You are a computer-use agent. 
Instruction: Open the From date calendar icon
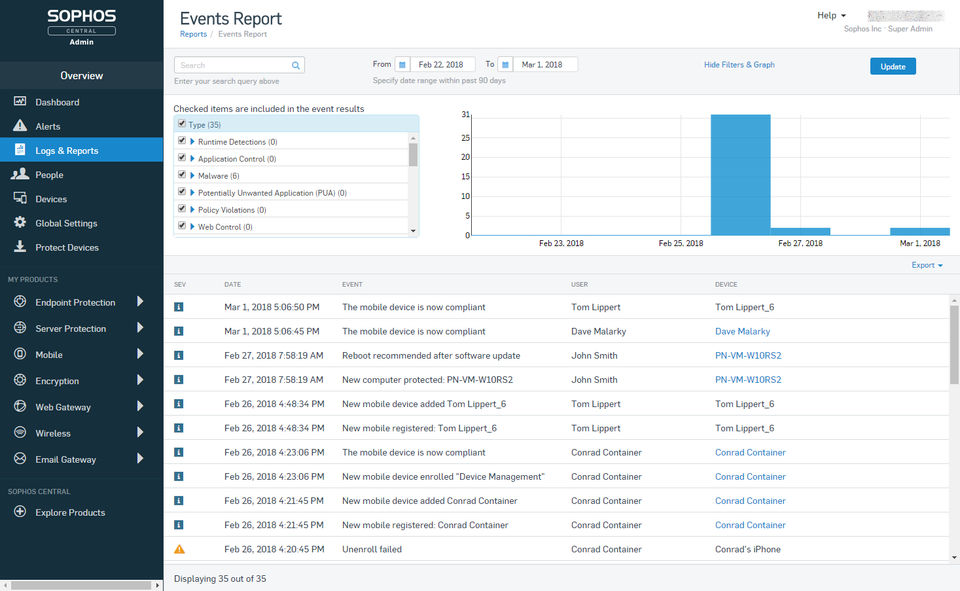coord(402,65)
